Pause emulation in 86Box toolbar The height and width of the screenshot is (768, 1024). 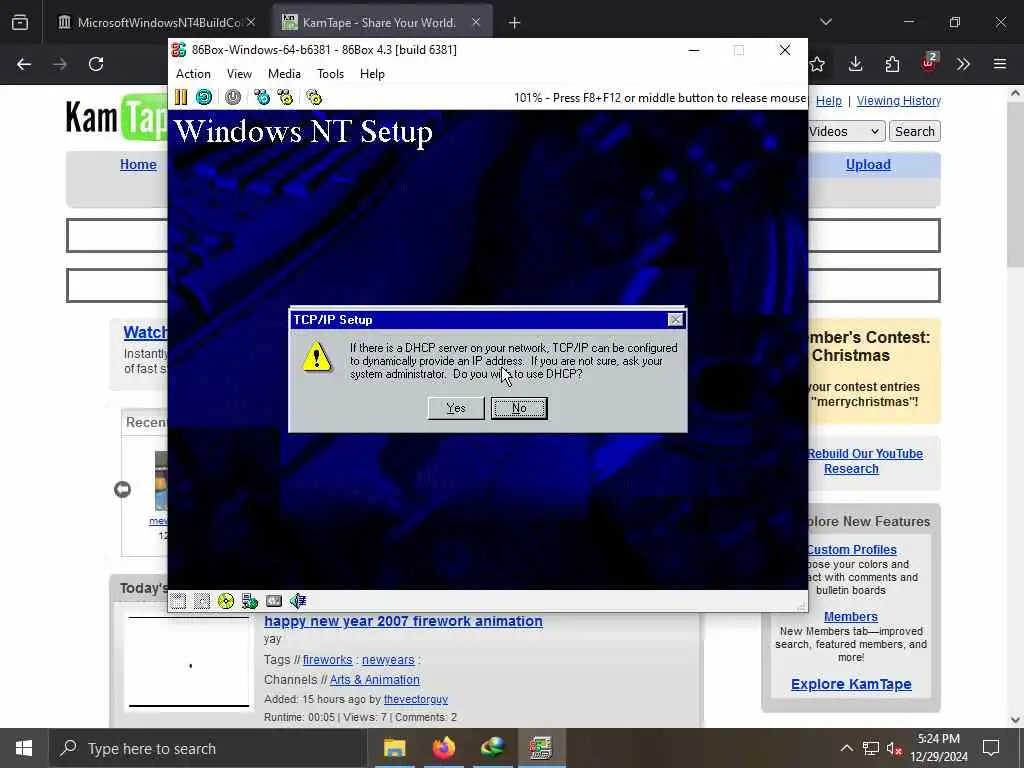click(x=181, y=97)
